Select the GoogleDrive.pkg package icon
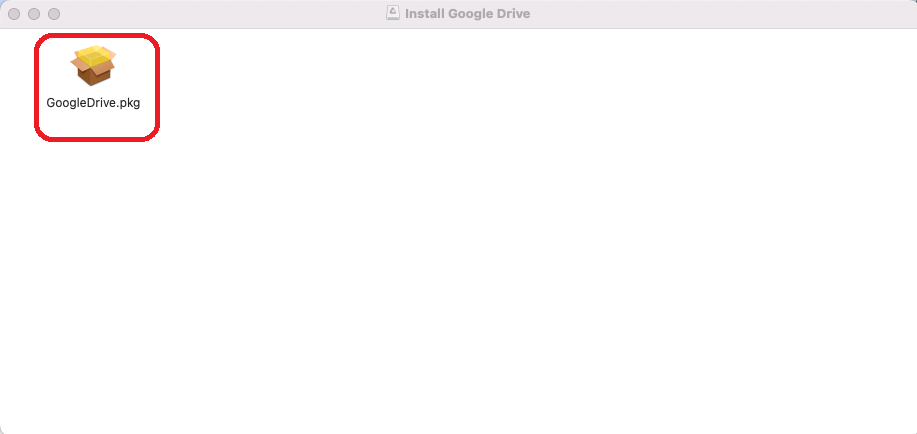Image resolution: width=917 pixels, height=434 pixels. pos(93,66)
